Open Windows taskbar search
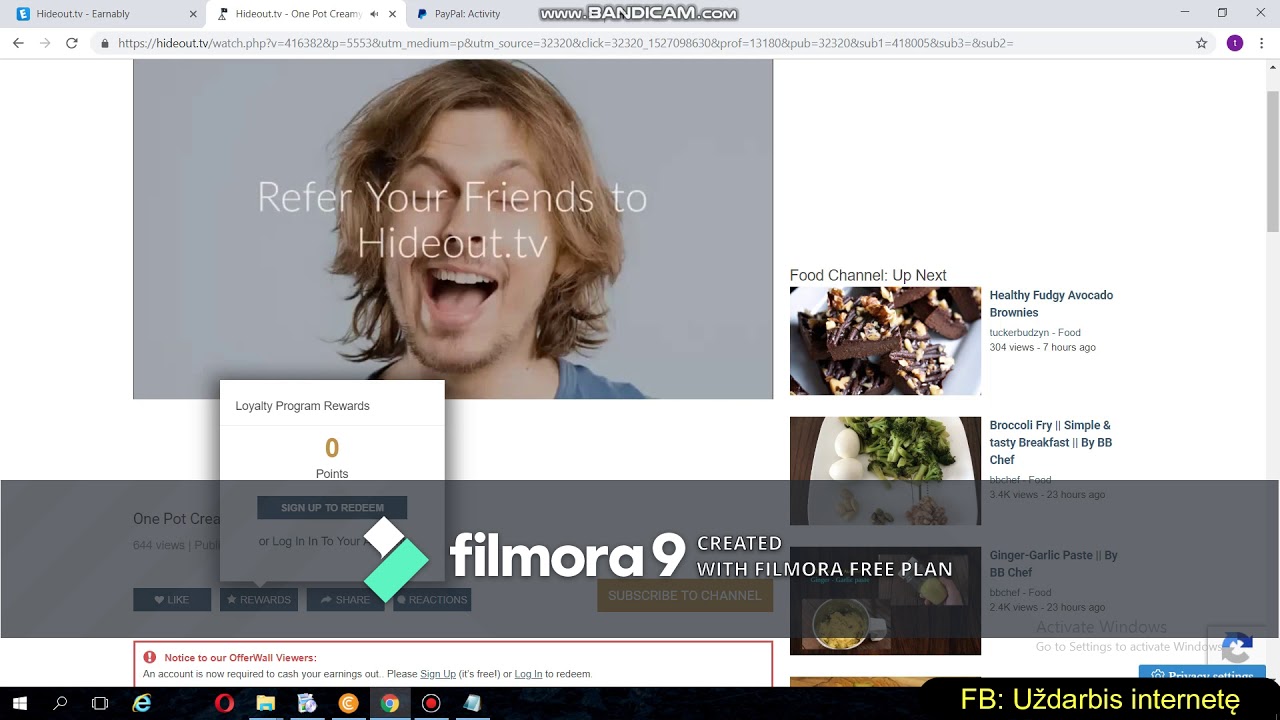This screenshot has width=1280, height=720. point(60,703)
